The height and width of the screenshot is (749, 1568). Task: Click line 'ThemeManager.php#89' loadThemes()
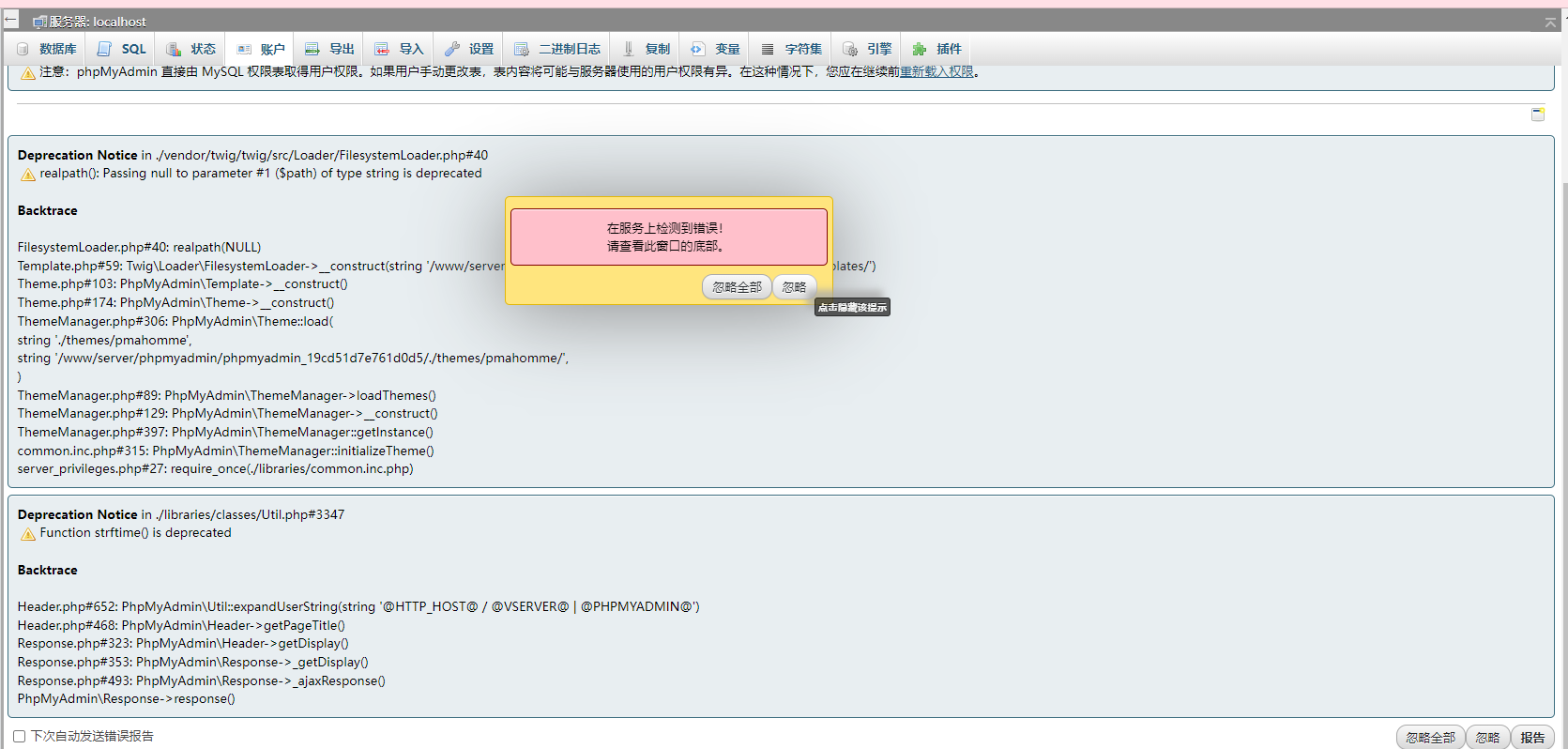click(x=226, y=396)
